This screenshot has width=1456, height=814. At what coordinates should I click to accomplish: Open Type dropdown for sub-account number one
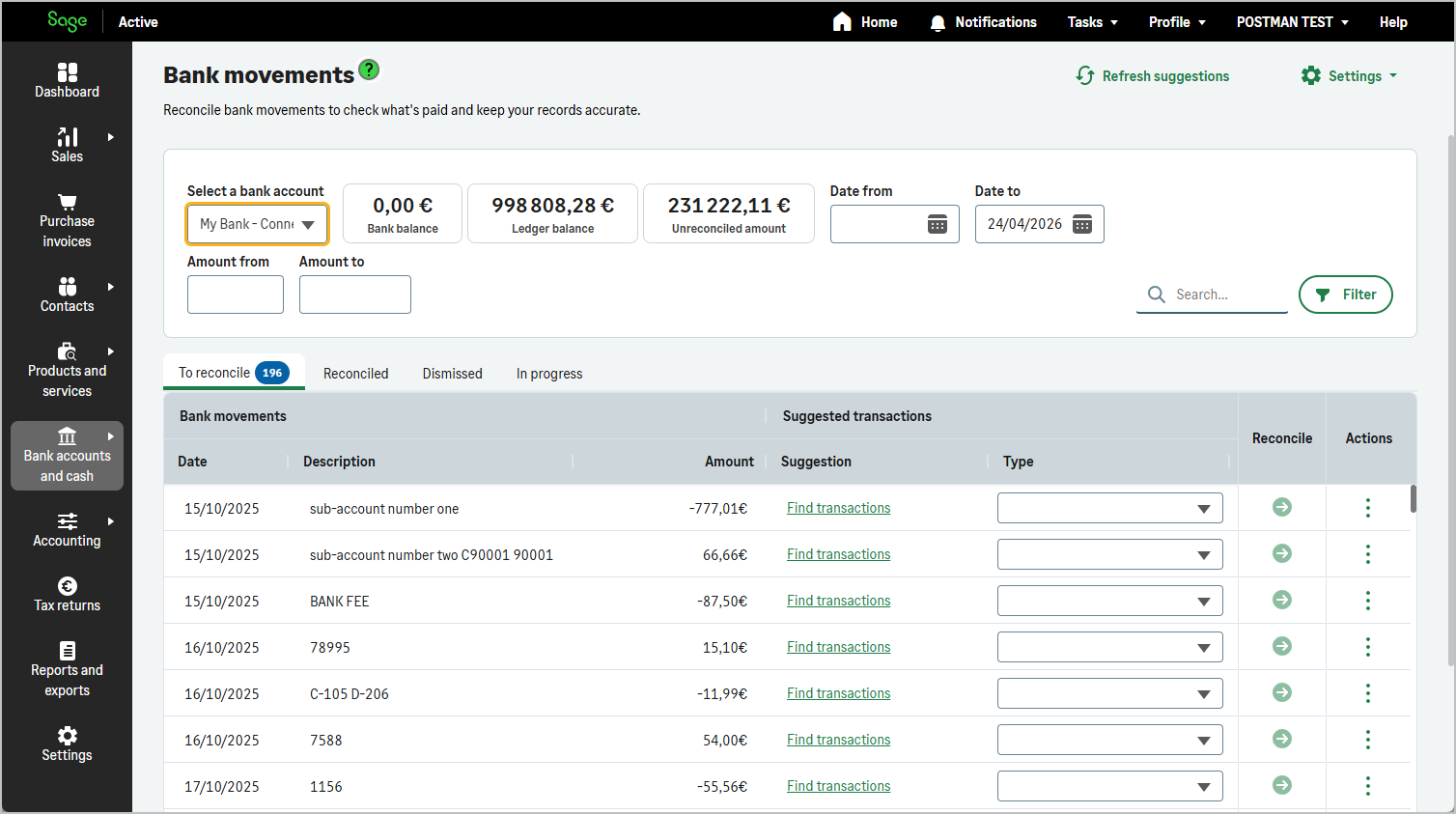click(1110, 508)
